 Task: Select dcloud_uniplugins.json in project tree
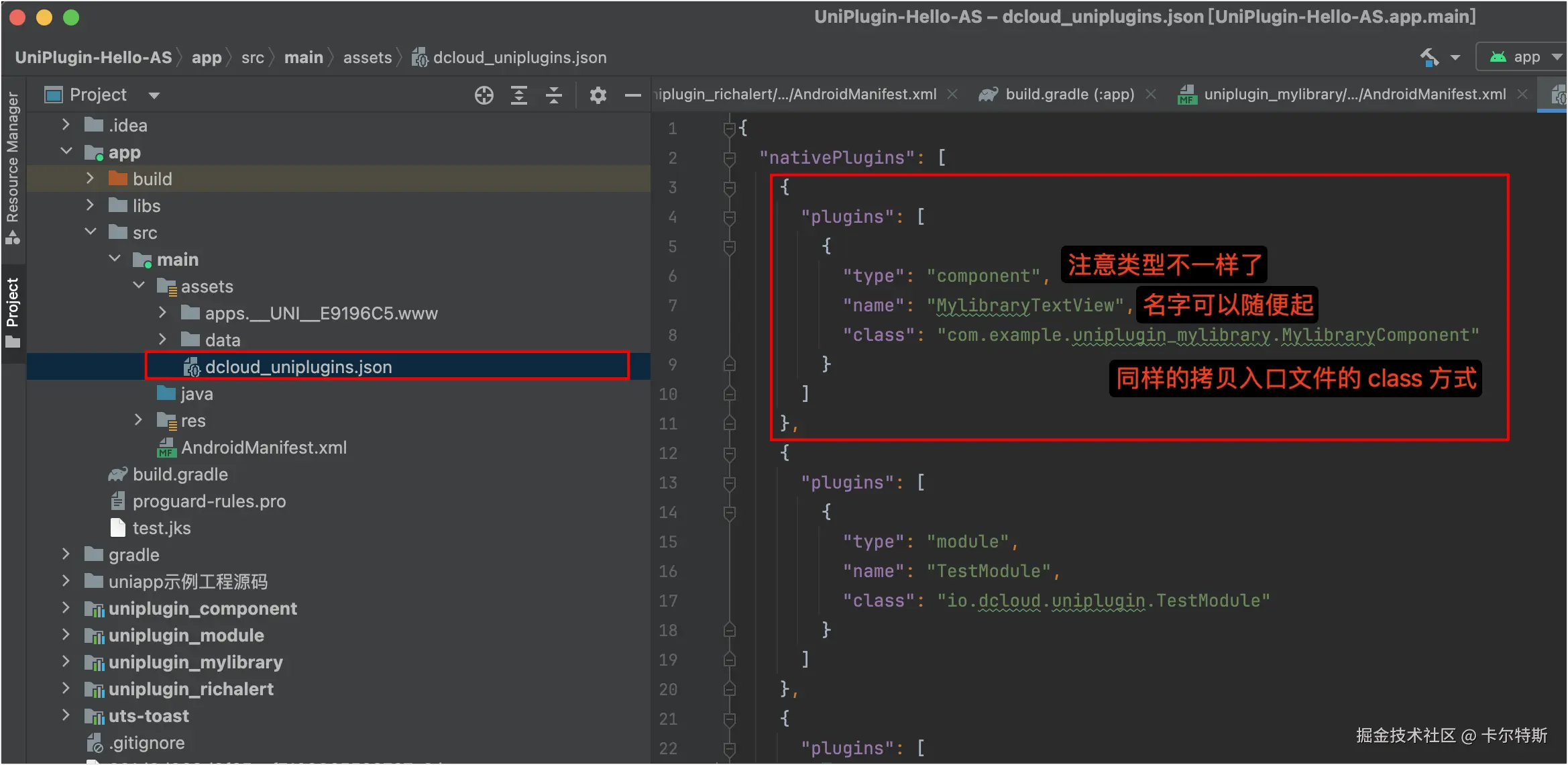point(298,367)
